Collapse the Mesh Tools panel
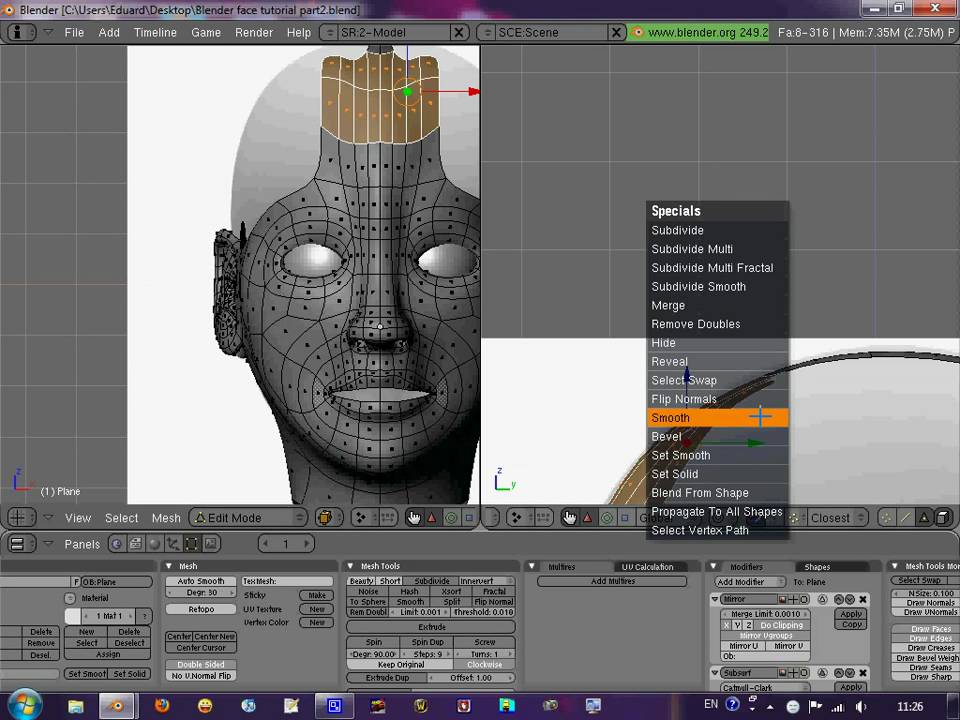Screen dimensions: 960x720 [x=351, y=566]
